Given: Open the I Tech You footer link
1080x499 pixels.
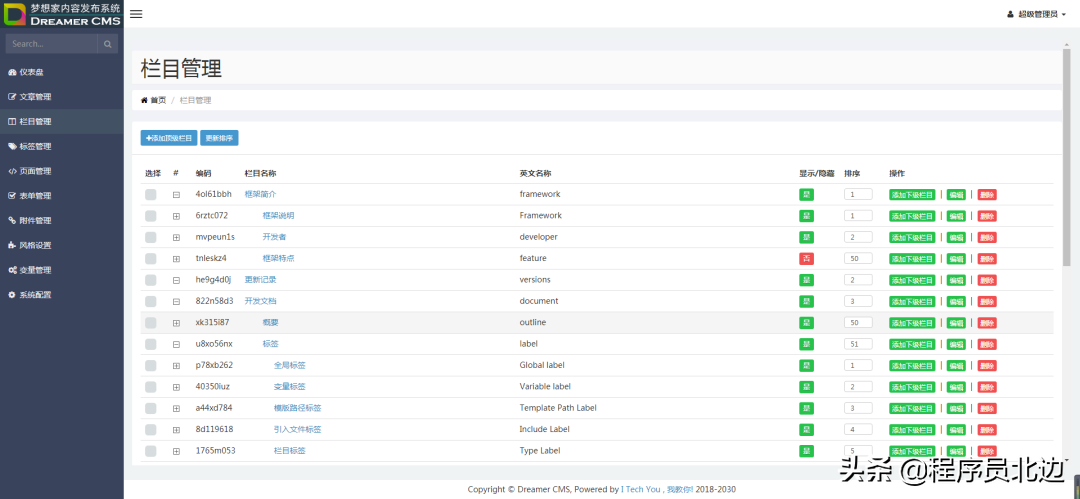Looking at the screenshot, I should 641,489.
